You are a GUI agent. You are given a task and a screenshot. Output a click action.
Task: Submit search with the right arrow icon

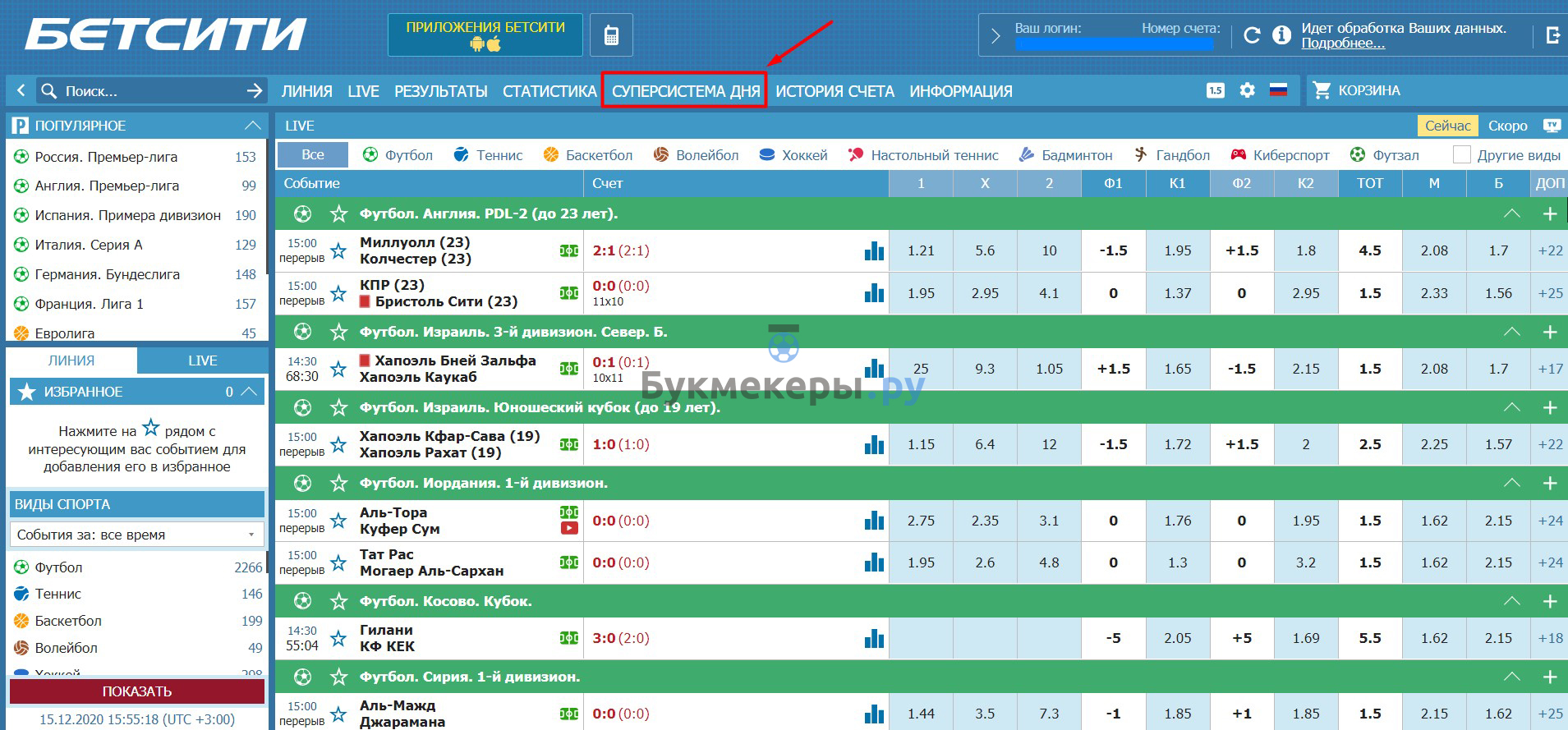coord(255,90)
